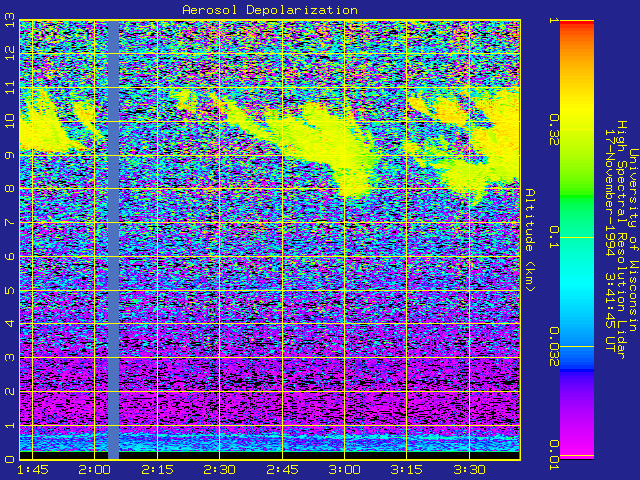Click altitude label '7' on the left axis
Viewport: 640px width, 480px height.
[10, 222]
